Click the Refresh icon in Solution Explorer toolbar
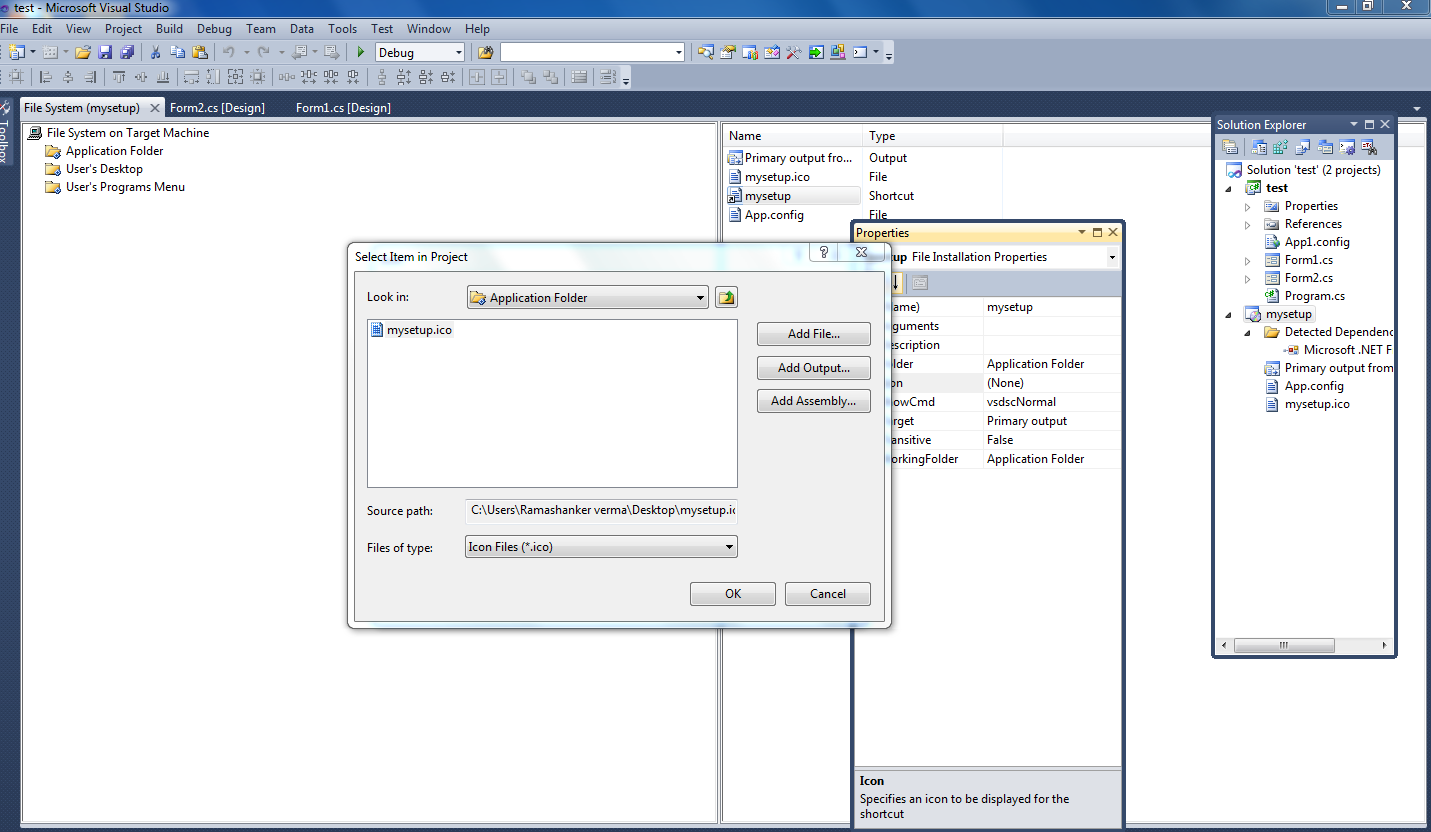This screenshot has height=832, width=1431. coord(1280,146)
